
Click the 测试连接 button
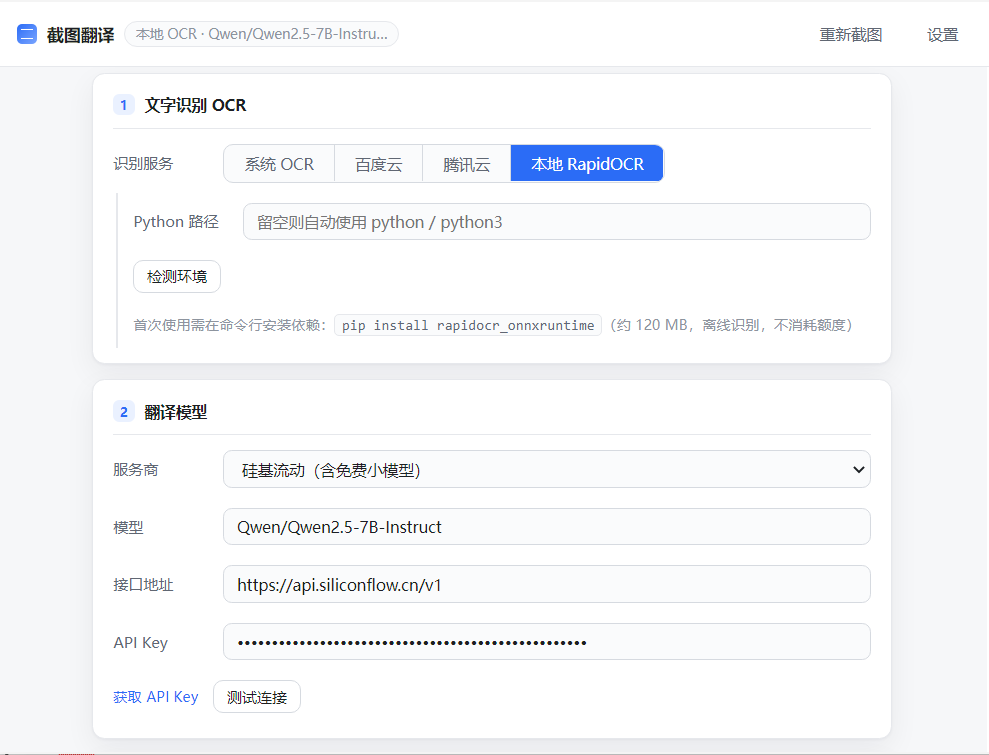(257, 697)
